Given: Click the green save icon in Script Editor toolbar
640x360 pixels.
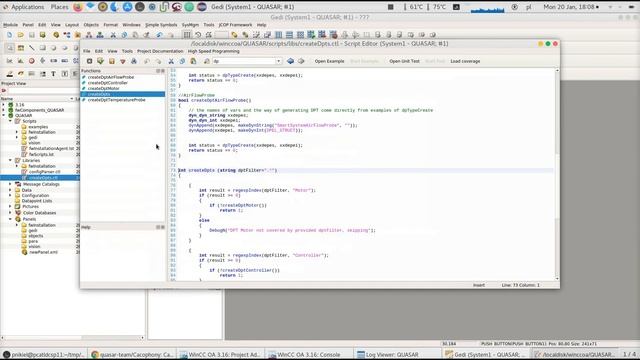Looking at the screenshot, I should [100, 61].
